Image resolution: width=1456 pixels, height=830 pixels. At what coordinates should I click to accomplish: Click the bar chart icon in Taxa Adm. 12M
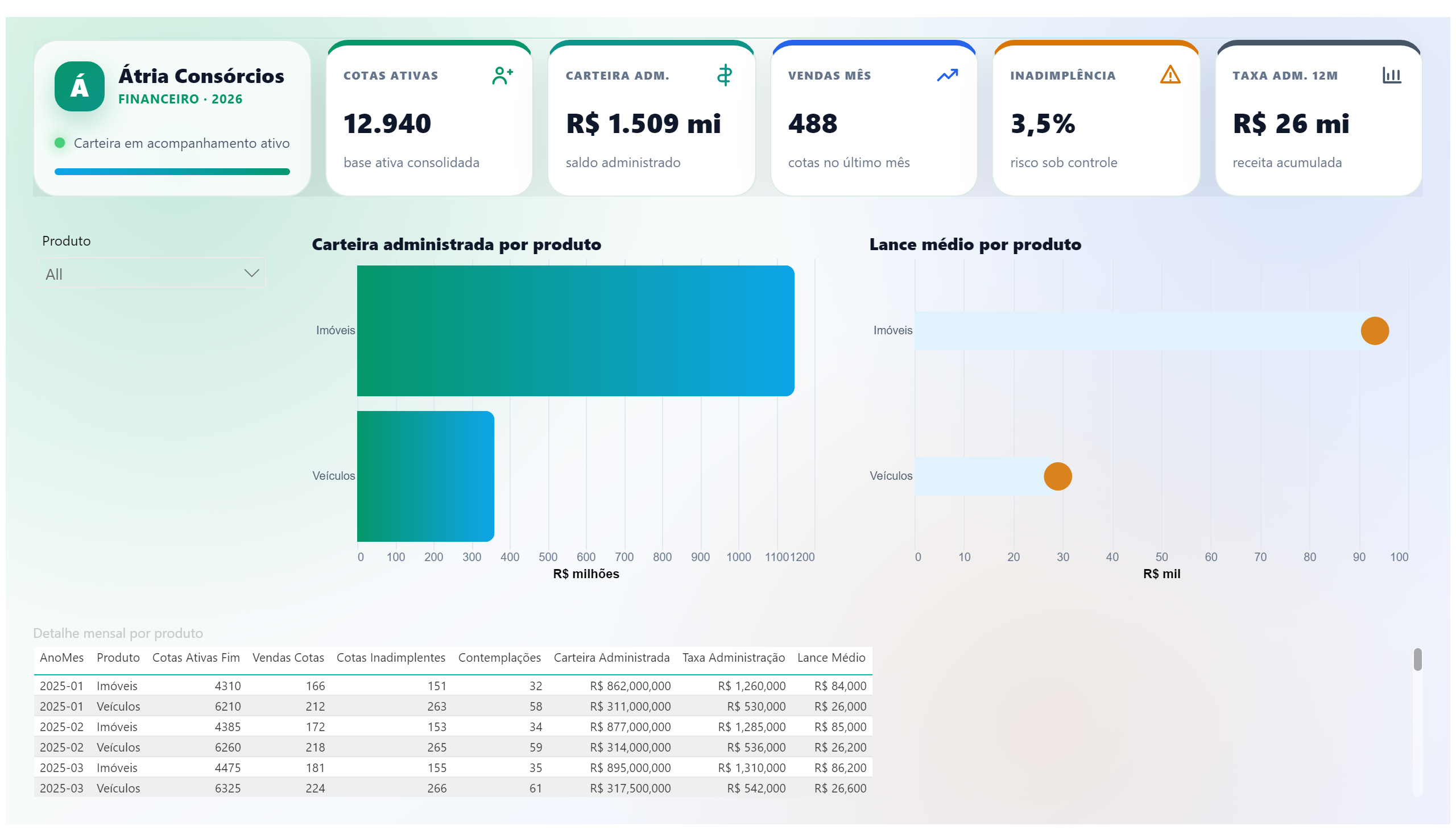[1392, 75]
